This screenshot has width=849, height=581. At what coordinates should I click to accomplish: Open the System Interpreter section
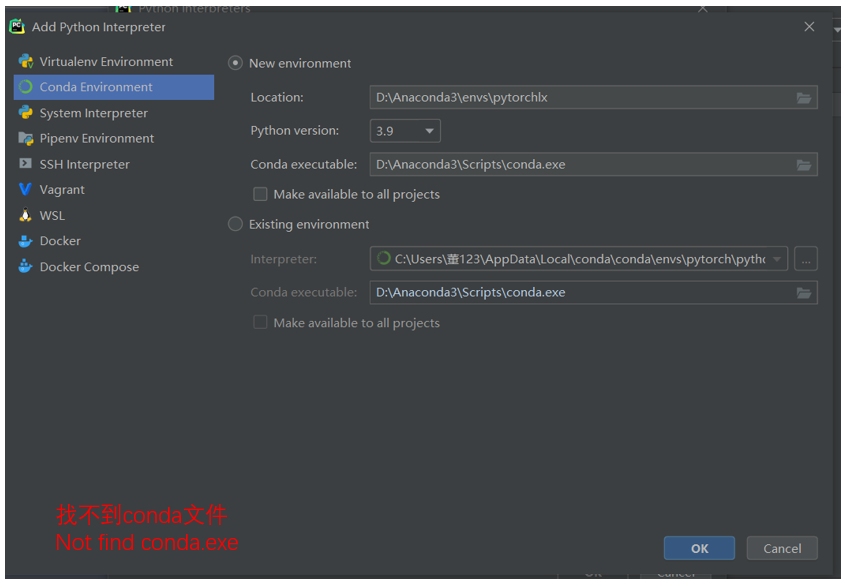point(96,112)
